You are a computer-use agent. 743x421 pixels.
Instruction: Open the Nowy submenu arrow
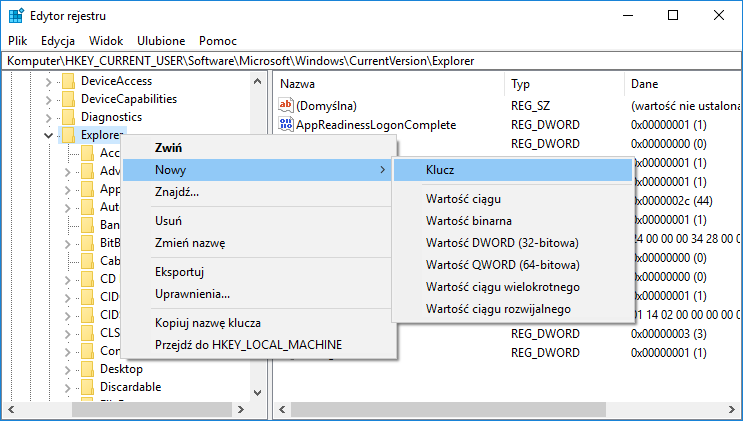[x=382, y=170]
